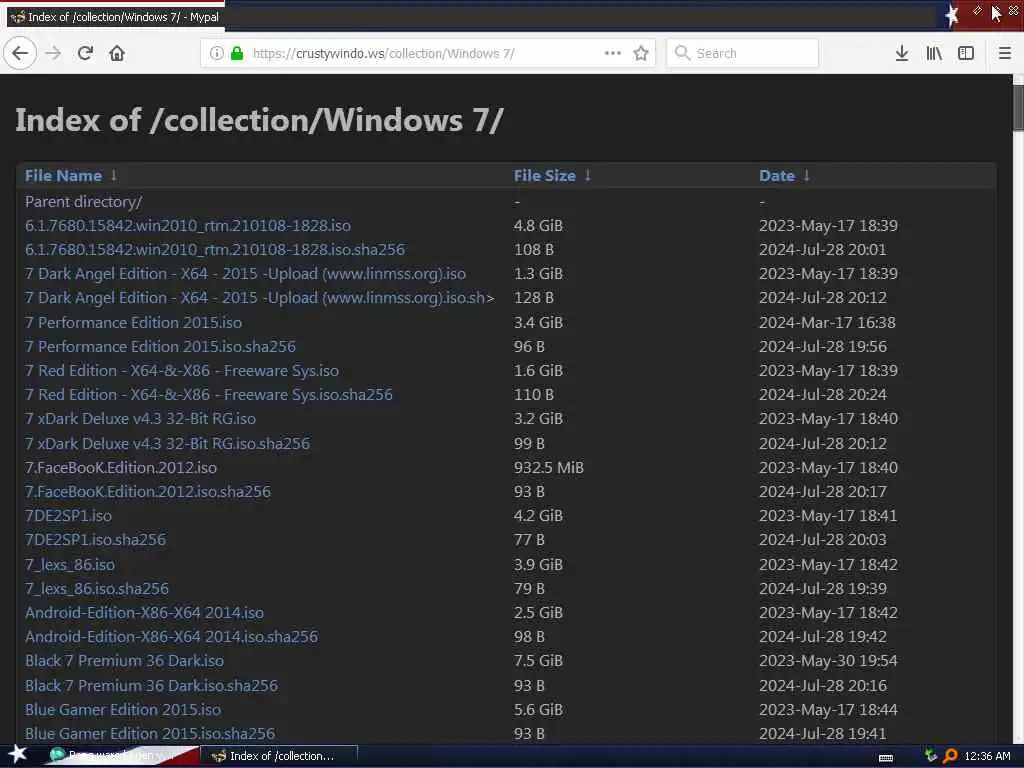Switch to Index of /collection taskbar item
The width and height of the screenshot is (1024, 768).
[x=279, y=756]
